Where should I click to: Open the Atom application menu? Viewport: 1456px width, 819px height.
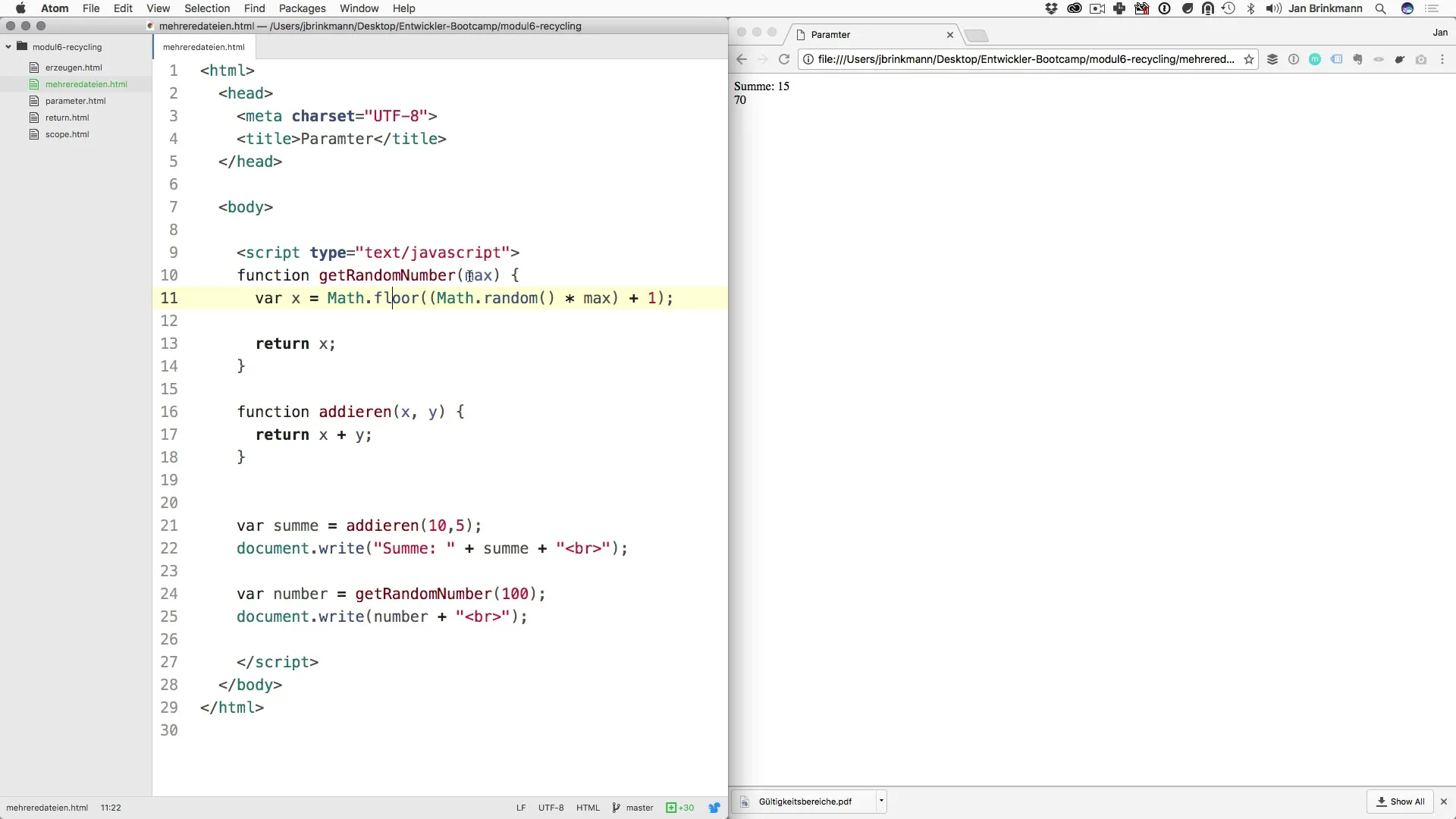point(55,8)
